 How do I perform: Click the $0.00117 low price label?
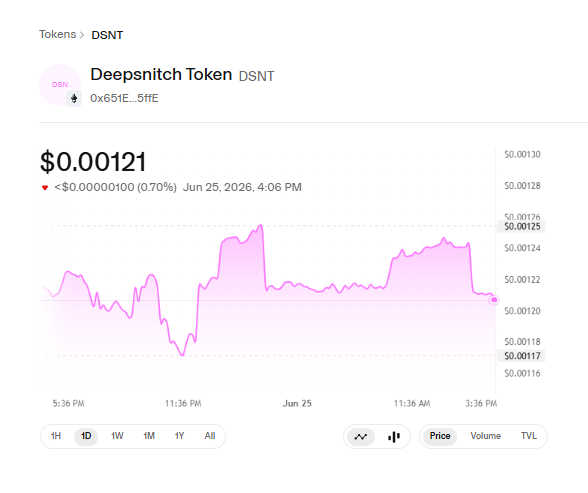521,356
